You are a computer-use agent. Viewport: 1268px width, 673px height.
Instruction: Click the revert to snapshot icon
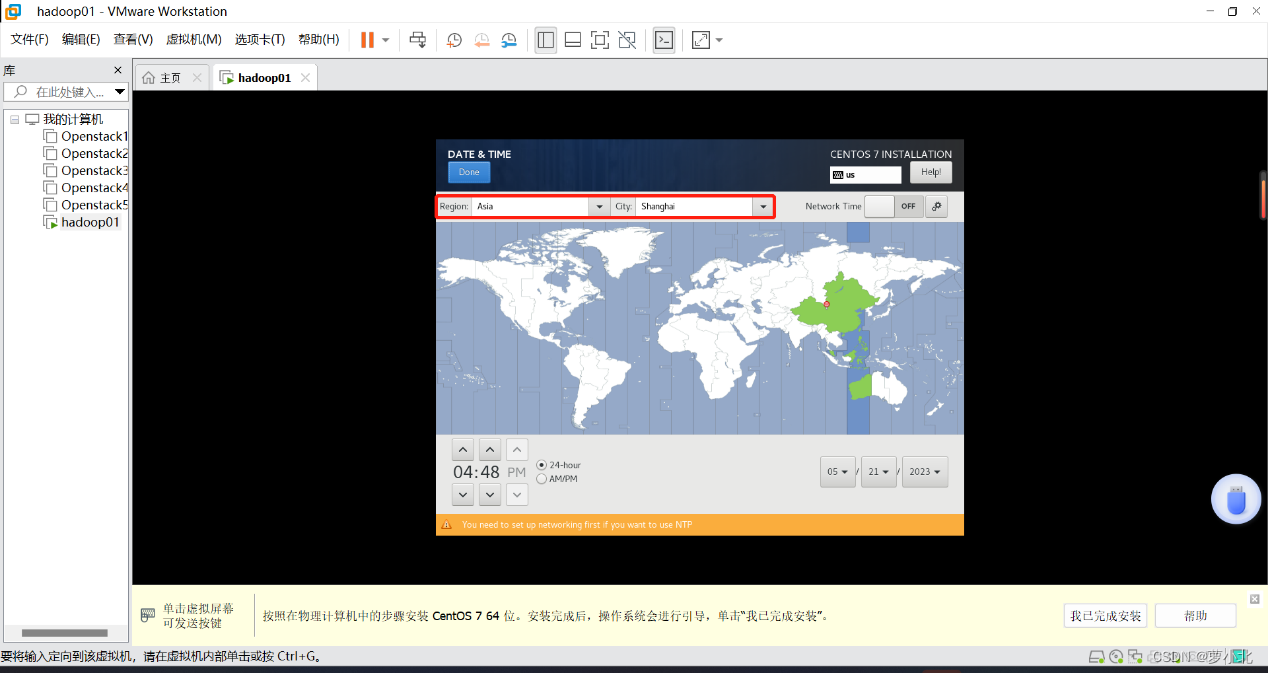click(x=482, y=40)
